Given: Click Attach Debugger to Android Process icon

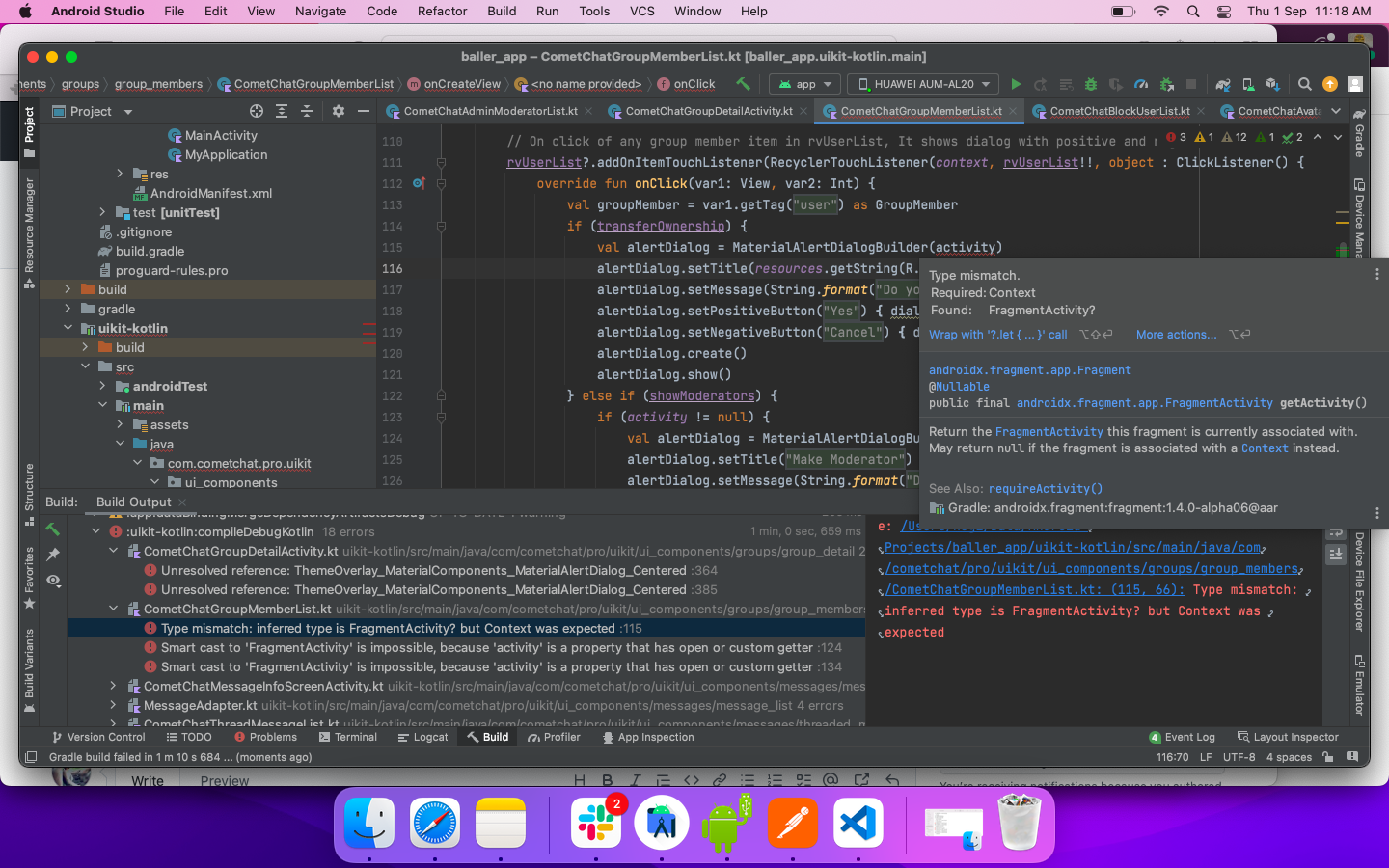Looking at the screenshot, I should coord(1166,84).
